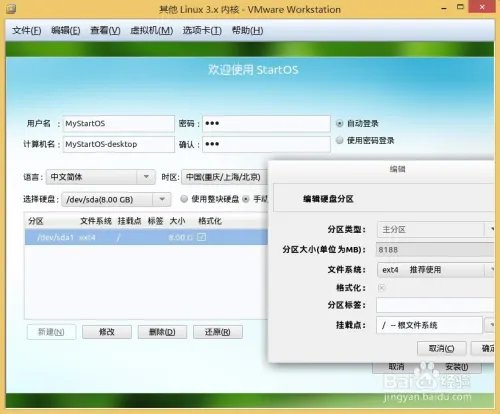This screenshot has height=414, width=500.
Task: Open the 帮助(H) menu
Action: [247, 31]
